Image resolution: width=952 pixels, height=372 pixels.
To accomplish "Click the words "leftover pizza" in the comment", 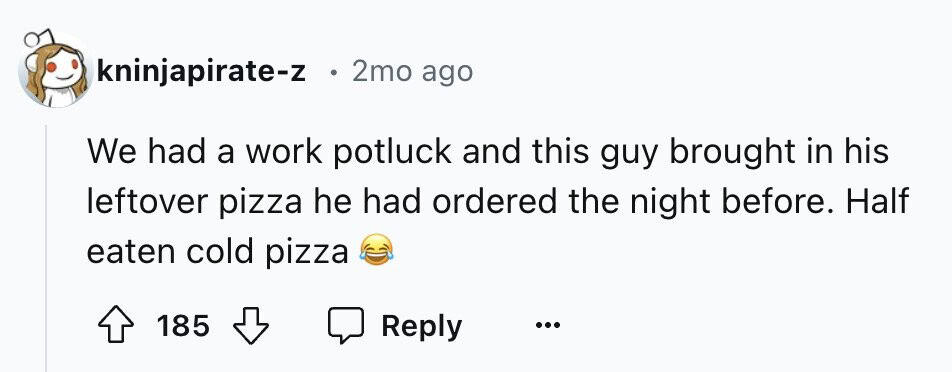I will click(194, 202).
